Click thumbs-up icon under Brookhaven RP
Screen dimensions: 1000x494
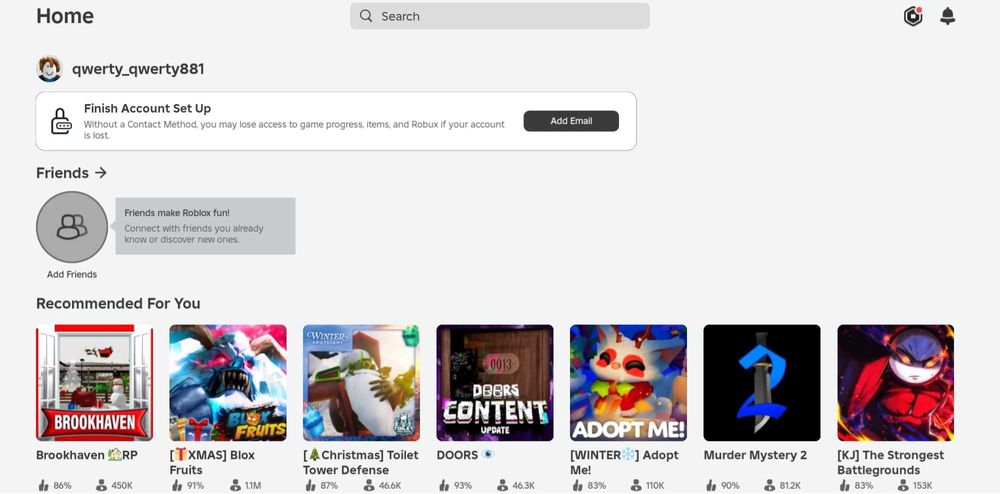(x=43, y=486)
